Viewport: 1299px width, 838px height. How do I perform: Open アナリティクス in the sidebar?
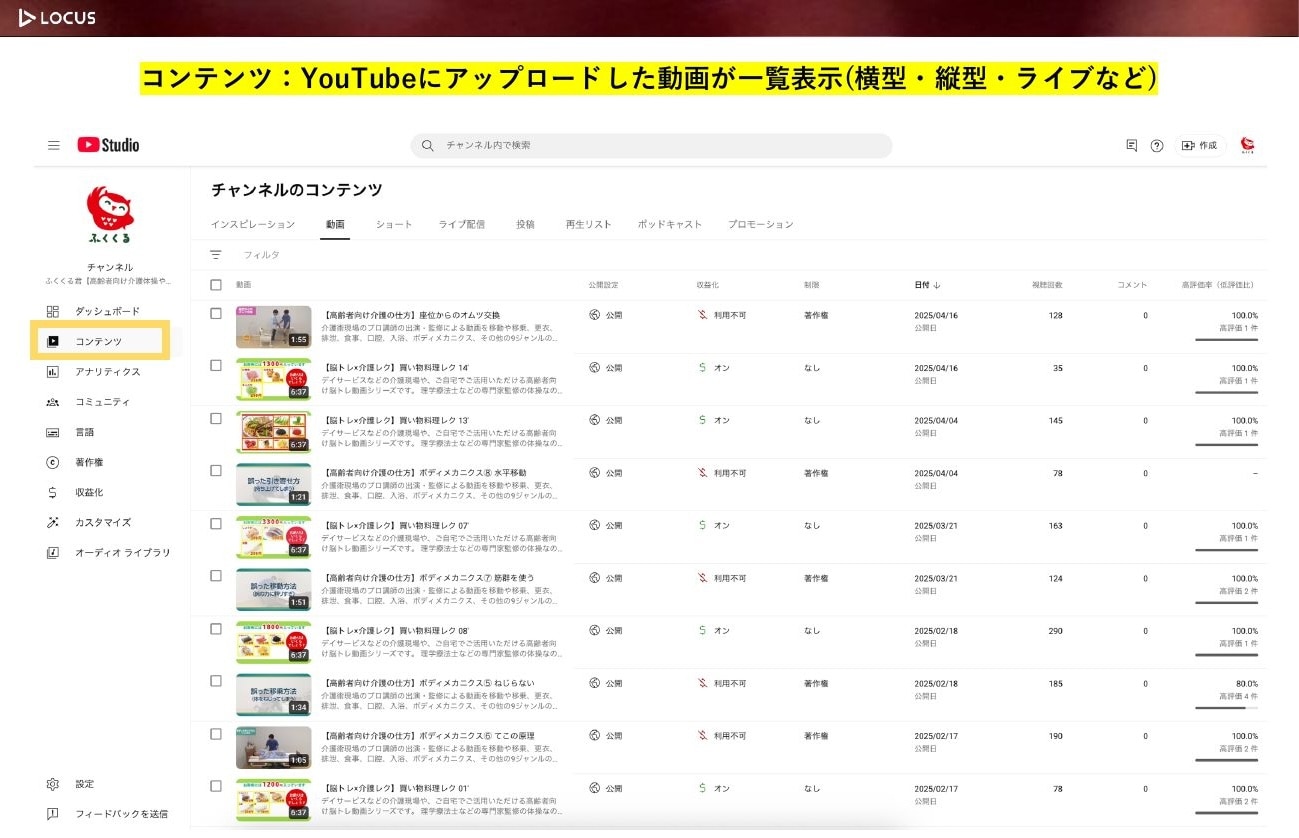(x=107, y=372)
